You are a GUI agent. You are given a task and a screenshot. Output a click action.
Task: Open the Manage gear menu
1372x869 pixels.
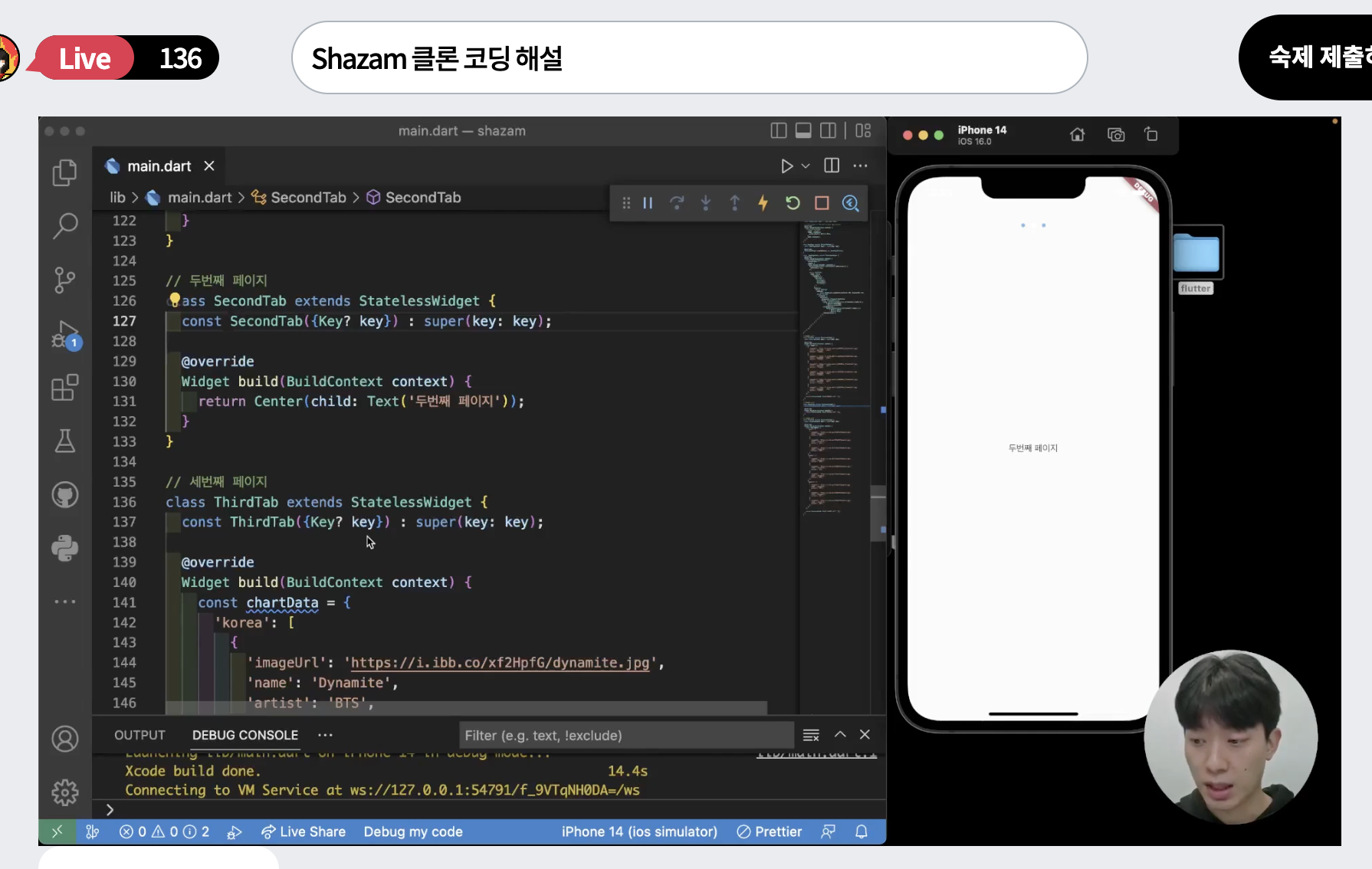click(x=65, y=792)
